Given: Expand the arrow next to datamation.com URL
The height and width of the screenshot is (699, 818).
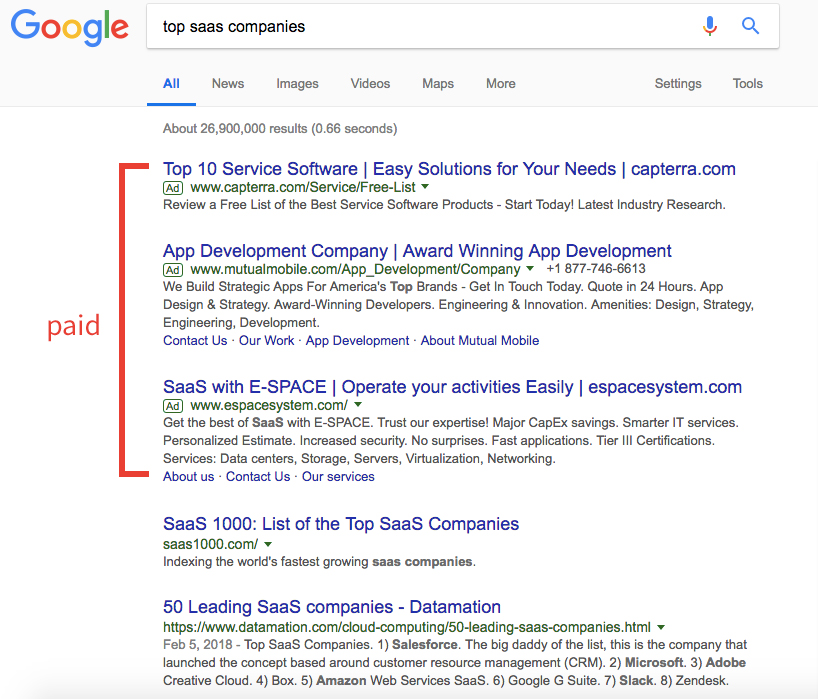Looking at the screenshot, I should point(661,627).
